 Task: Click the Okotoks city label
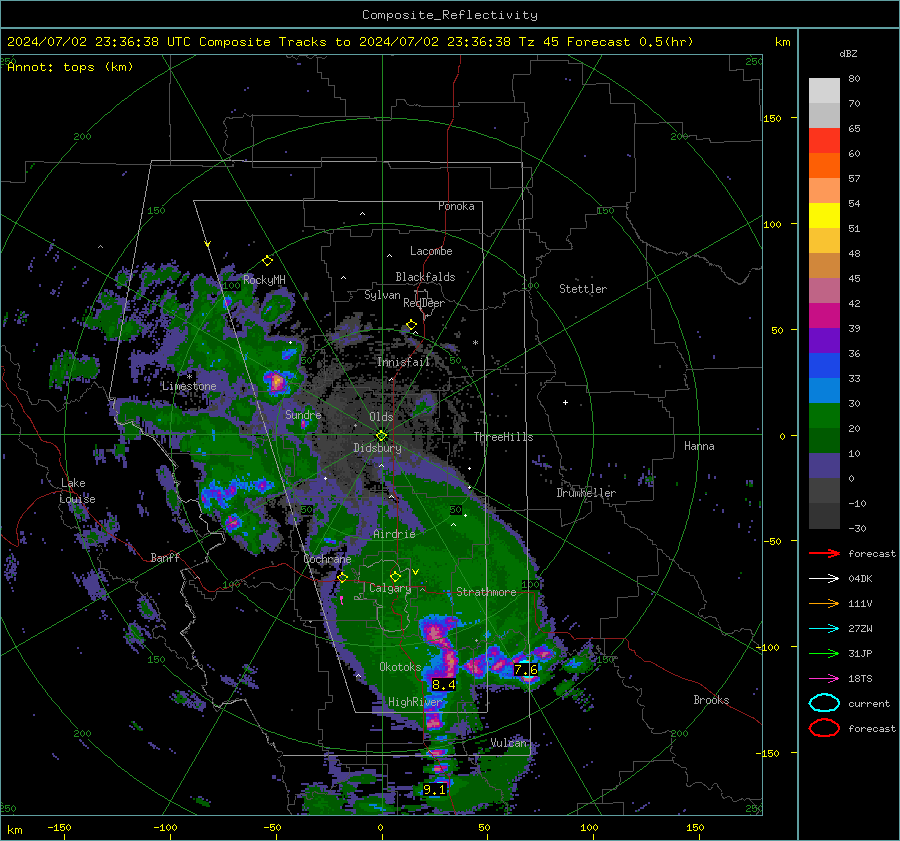[x=400, y=667]
